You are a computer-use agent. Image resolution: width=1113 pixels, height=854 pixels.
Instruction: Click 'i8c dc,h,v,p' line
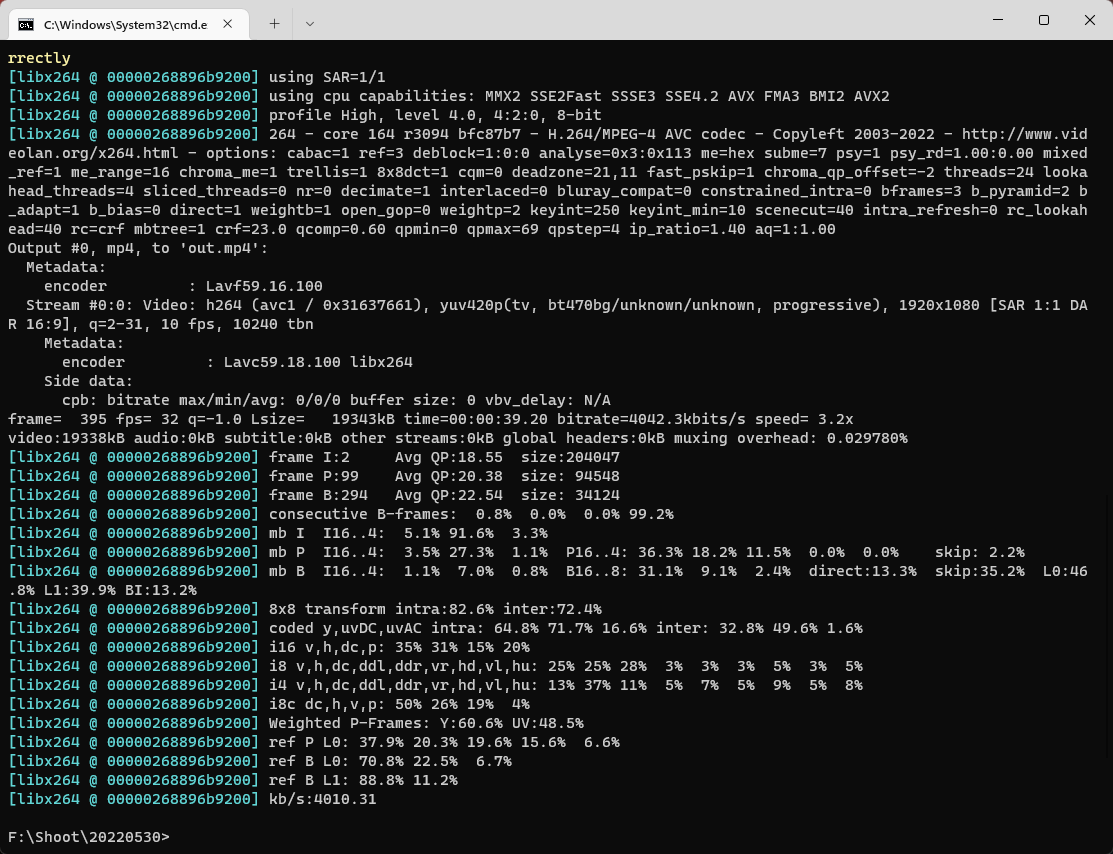click(269, 704)
